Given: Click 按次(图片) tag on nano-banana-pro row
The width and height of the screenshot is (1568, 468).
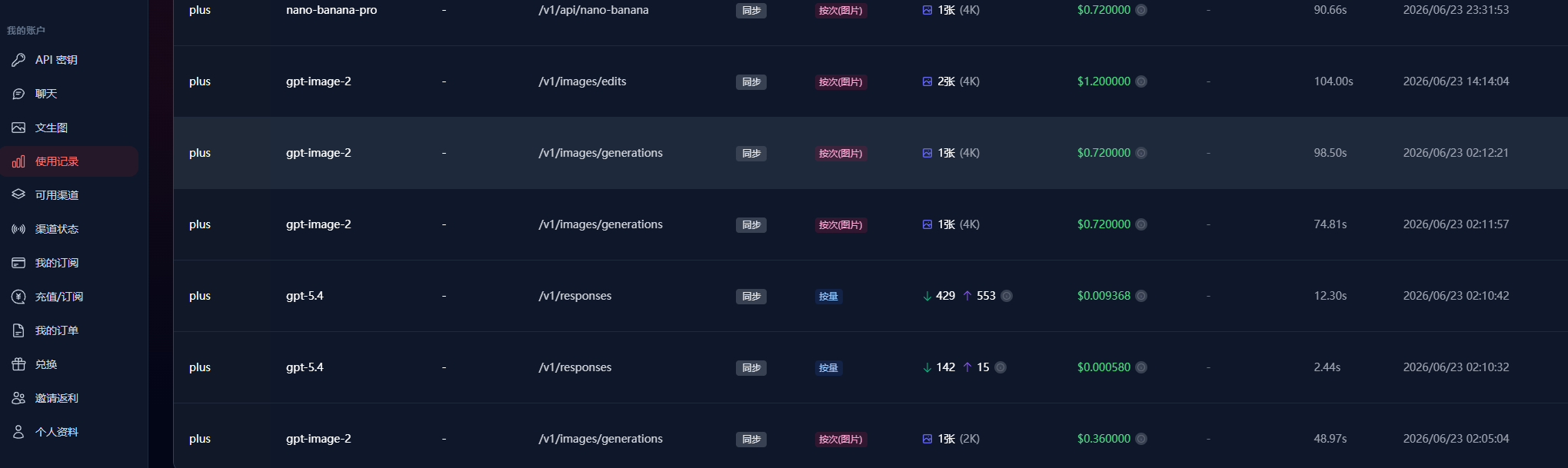Looking at the screenshot, I should click(841, 11).
